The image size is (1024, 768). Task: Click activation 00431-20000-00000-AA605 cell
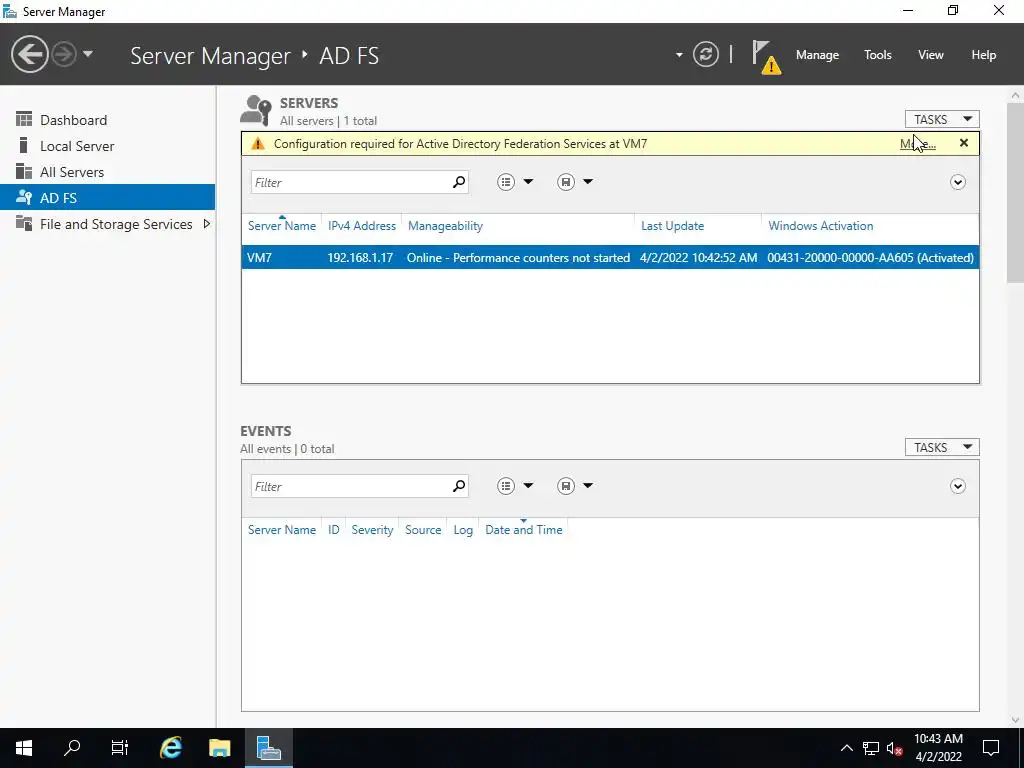coord(870,258)
